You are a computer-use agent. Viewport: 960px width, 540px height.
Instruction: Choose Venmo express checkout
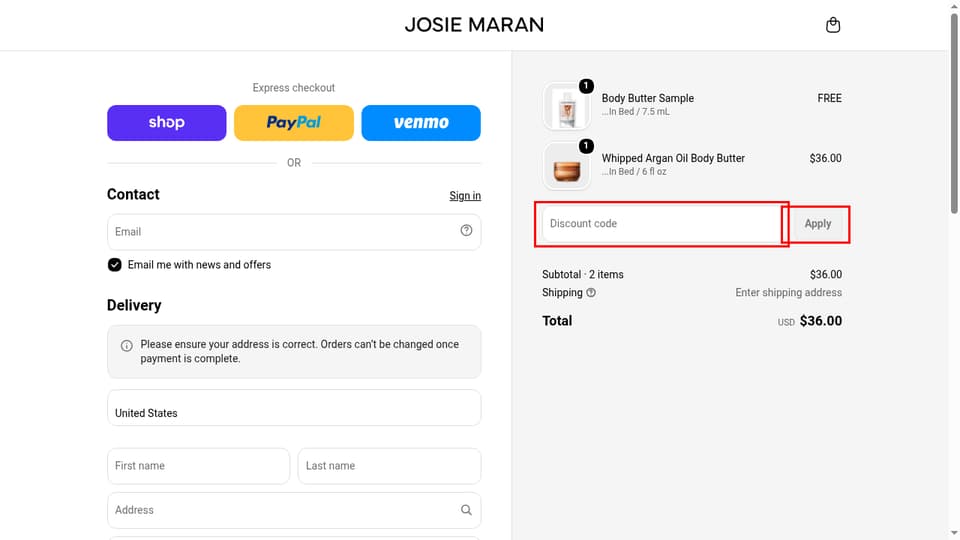pos(421,122)
